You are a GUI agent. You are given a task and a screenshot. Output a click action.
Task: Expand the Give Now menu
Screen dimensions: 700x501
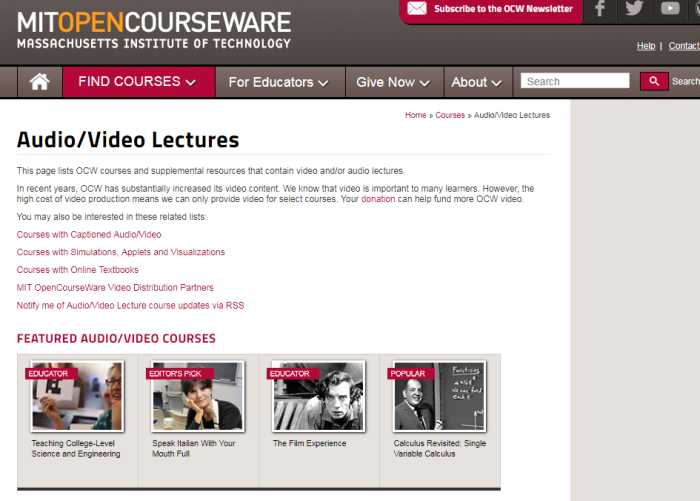(394, 82)
